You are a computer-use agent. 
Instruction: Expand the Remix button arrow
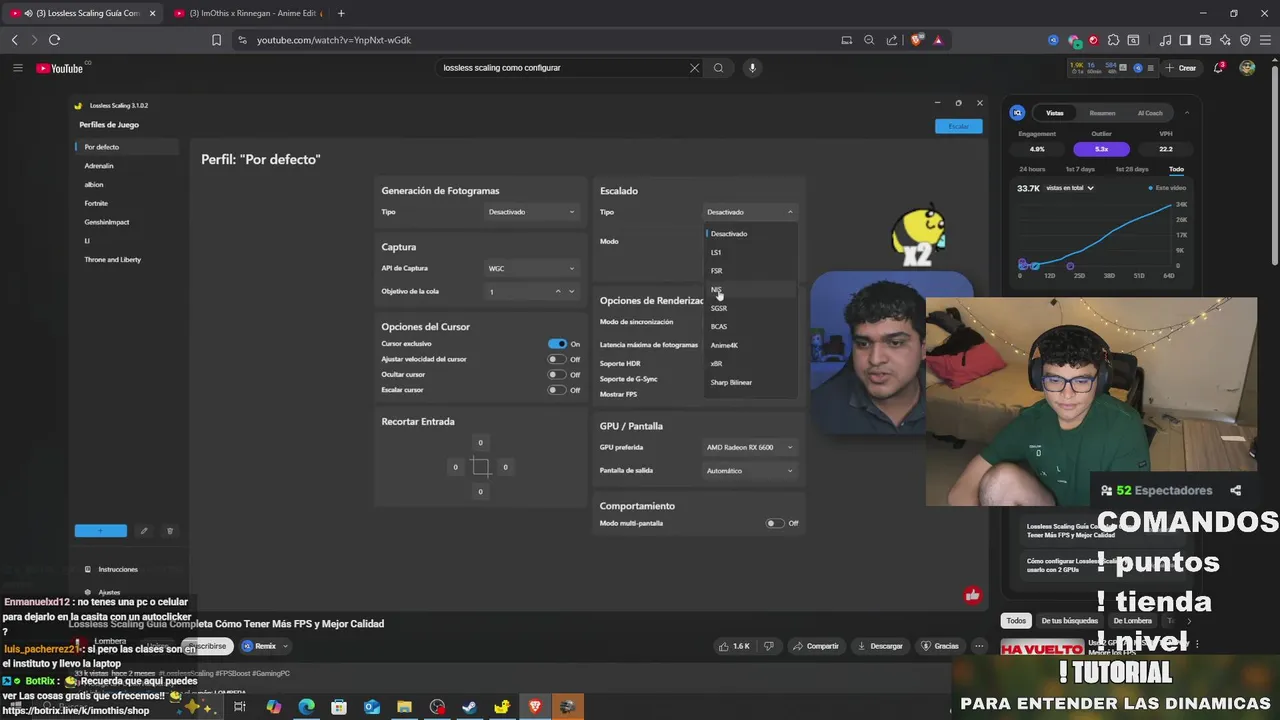[x=285, y=646]
